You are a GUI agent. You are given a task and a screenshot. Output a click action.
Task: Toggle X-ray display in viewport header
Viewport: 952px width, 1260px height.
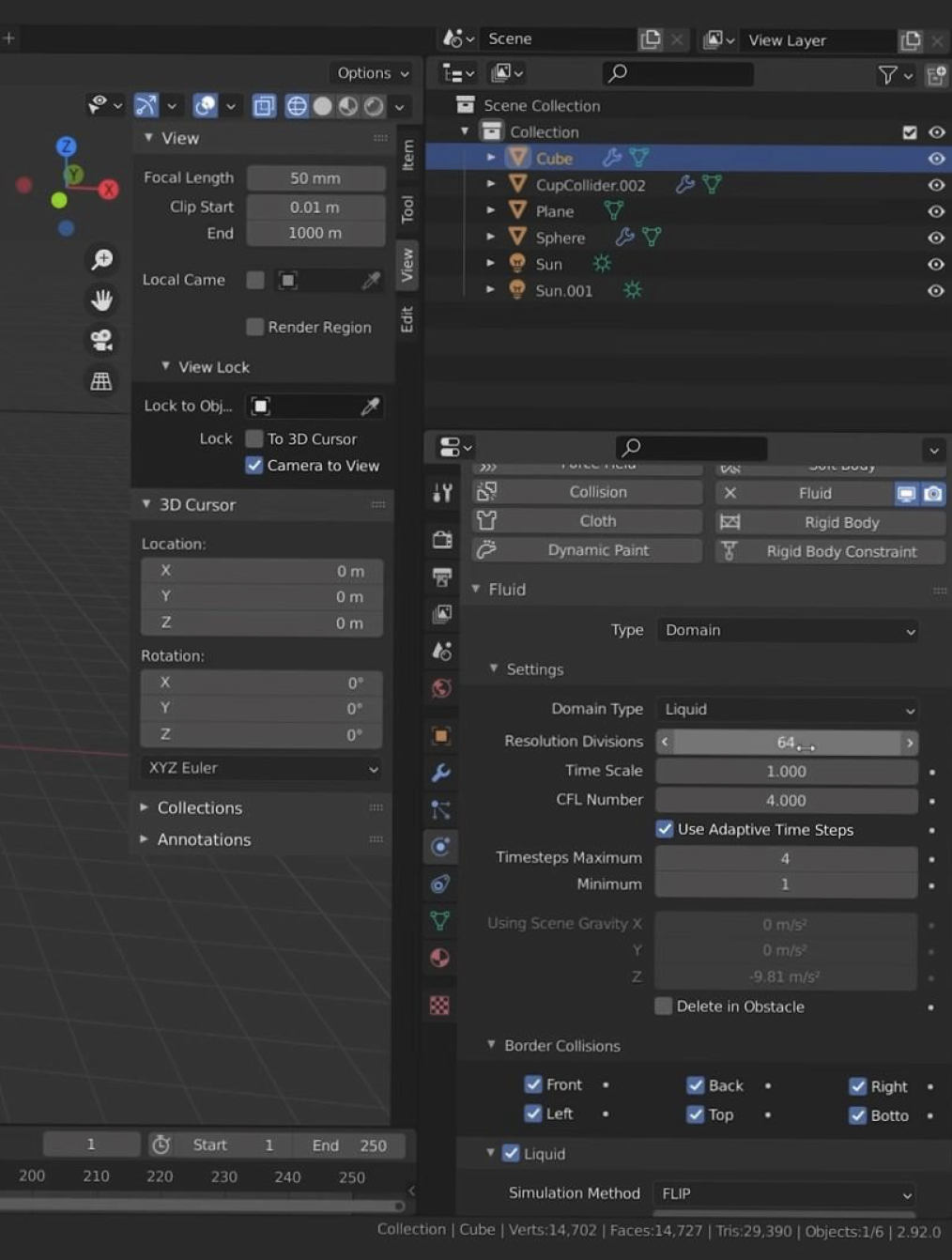[x=265, y=106]
